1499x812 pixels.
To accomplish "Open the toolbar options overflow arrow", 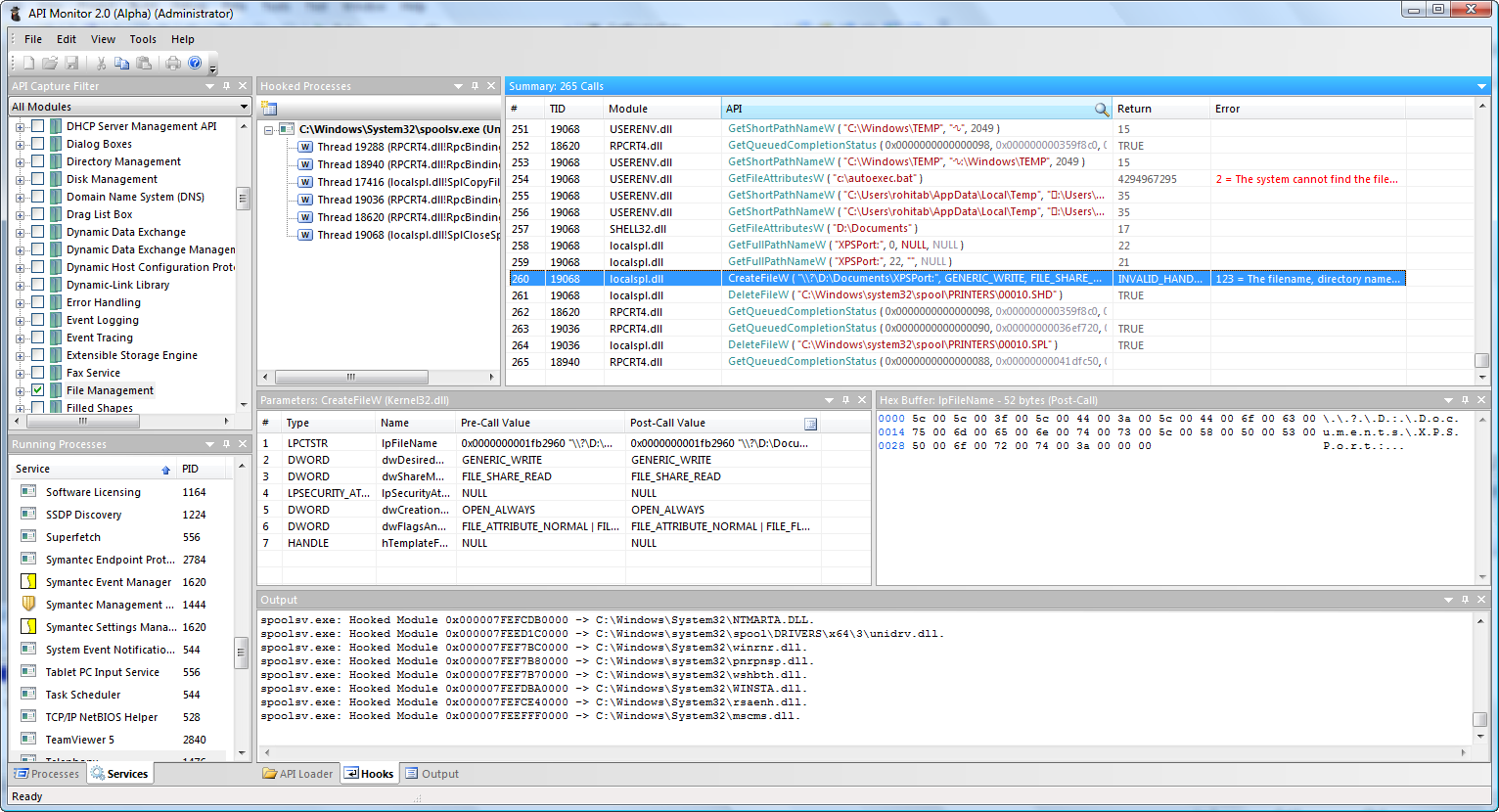I will tap(213, 68).
